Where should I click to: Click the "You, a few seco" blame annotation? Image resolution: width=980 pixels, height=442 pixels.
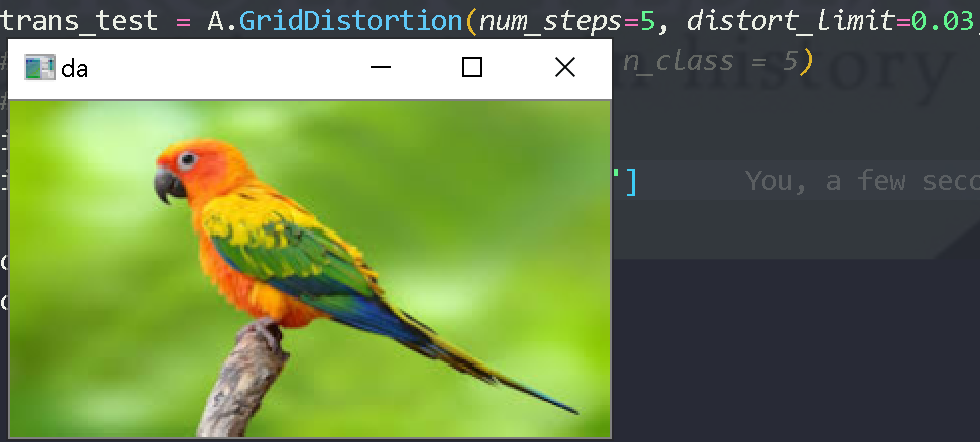(x=862, y=181)
